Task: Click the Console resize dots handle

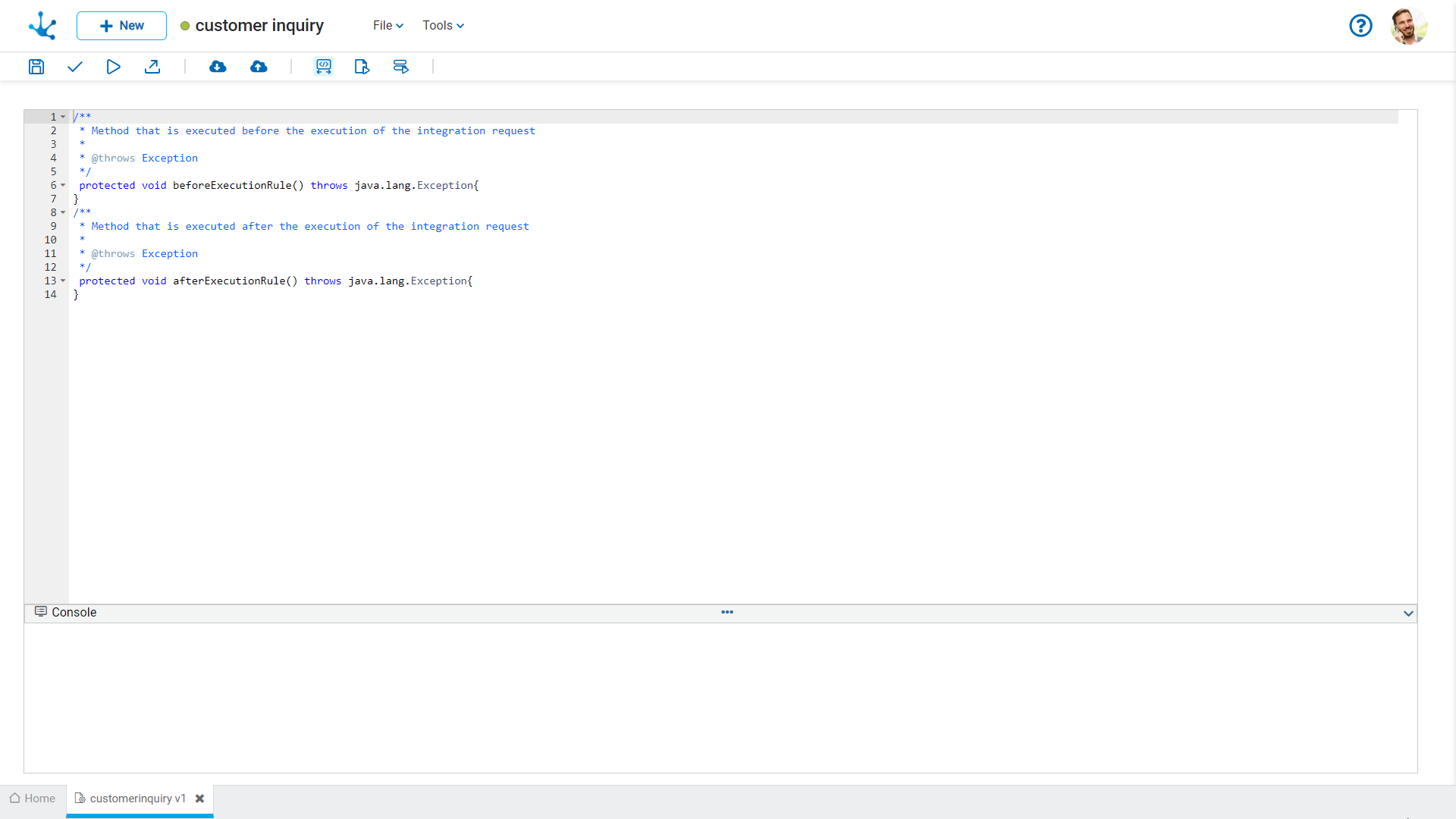Action: (x=727, y=612)
